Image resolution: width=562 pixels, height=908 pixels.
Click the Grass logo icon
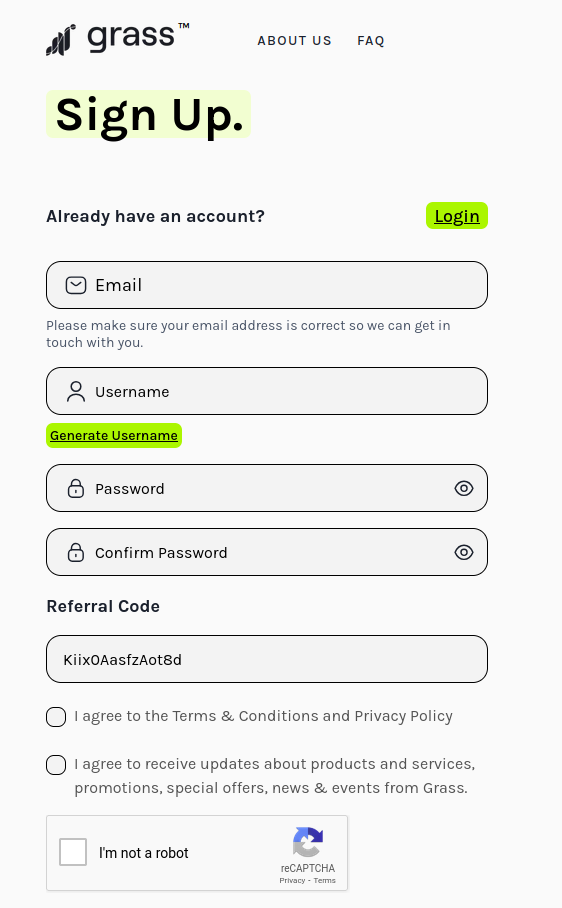click(61, 40)
